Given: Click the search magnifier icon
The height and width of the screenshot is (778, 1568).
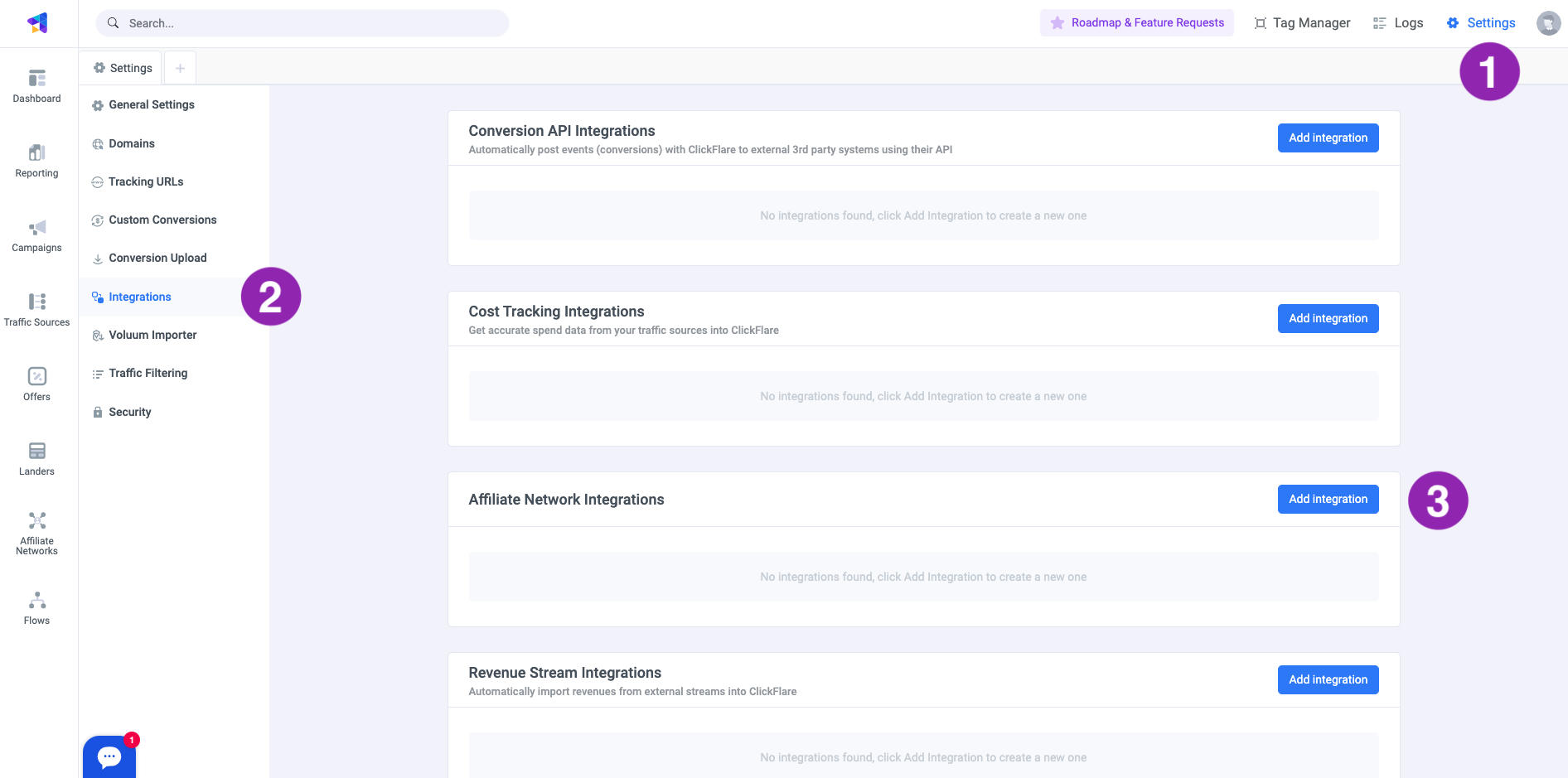Looking at the screenshot, I should click(114, 23).
